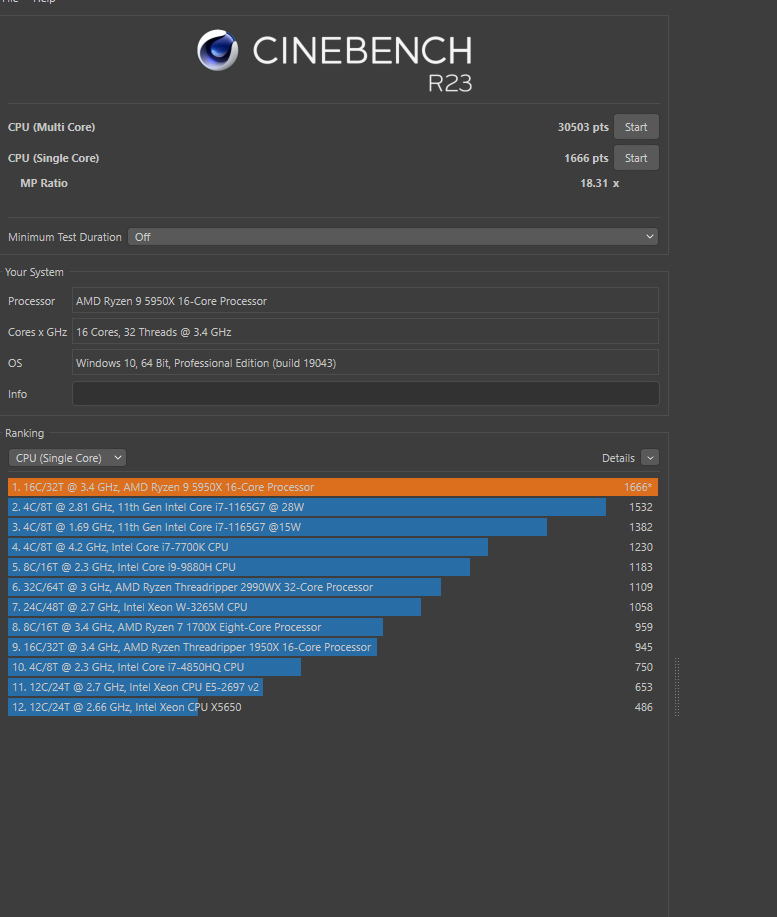The width and height of the screenshot is (777, 917).
Task: Click the 1666 pts single core score
Action: pos(586,158)
